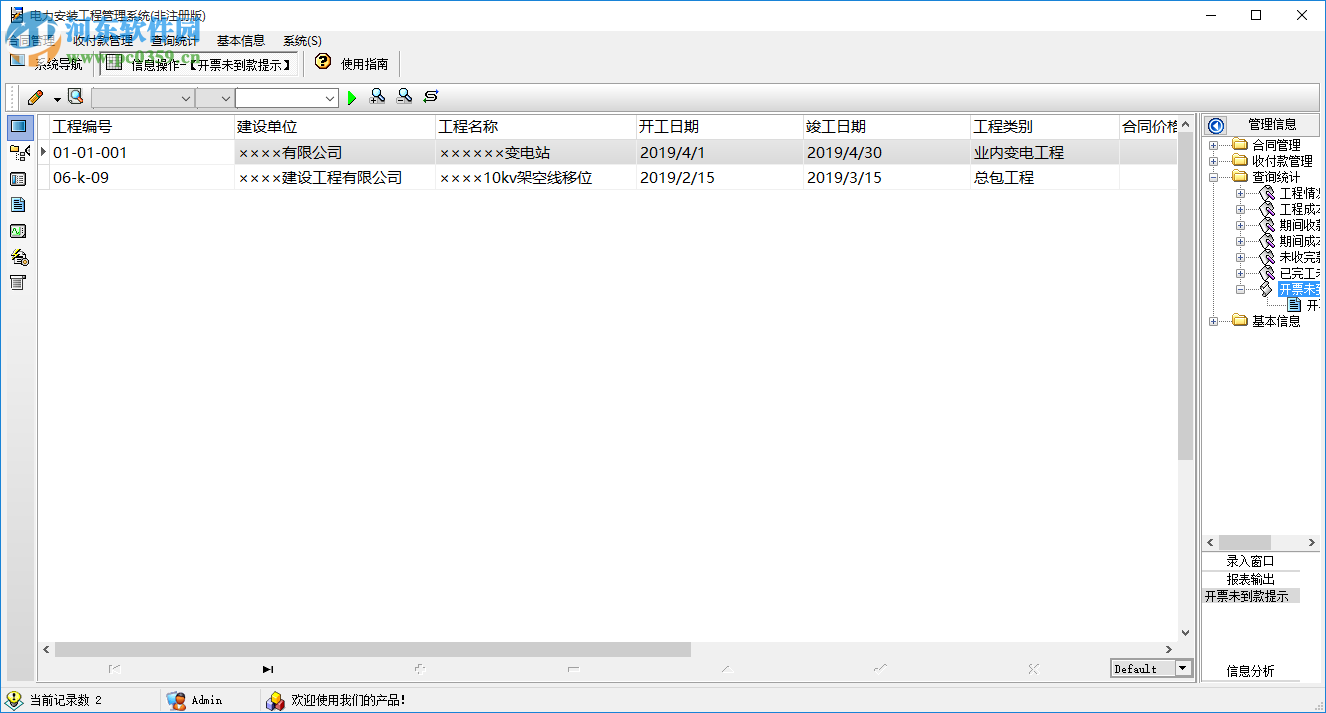Click the 总包工程 category cell

1045,177
